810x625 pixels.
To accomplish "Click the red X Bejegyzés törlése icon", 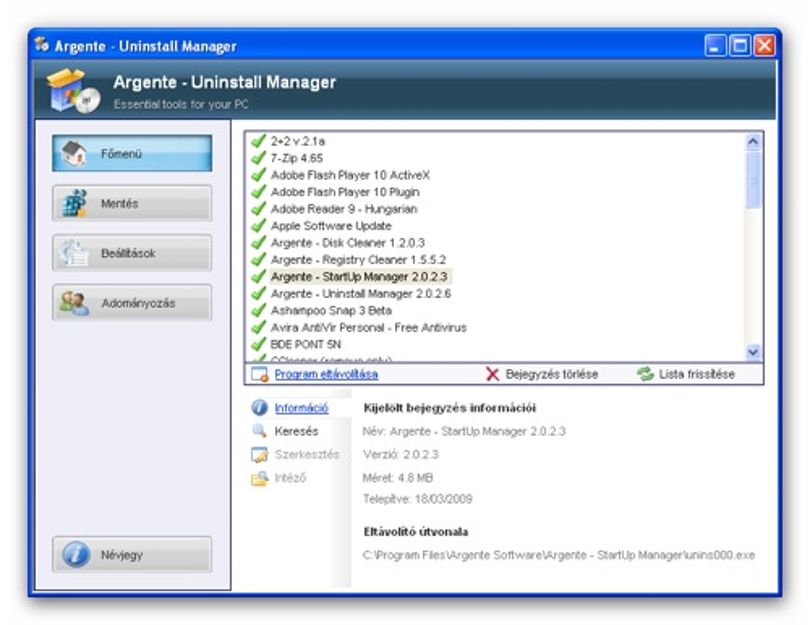I will 492,374.
